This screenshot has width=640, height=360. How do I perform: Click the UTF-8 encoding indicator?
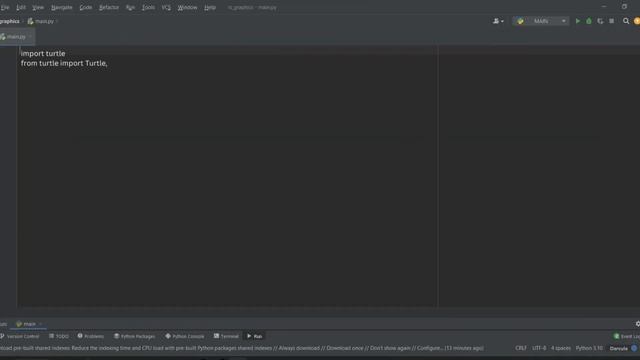tap(539, 348)
